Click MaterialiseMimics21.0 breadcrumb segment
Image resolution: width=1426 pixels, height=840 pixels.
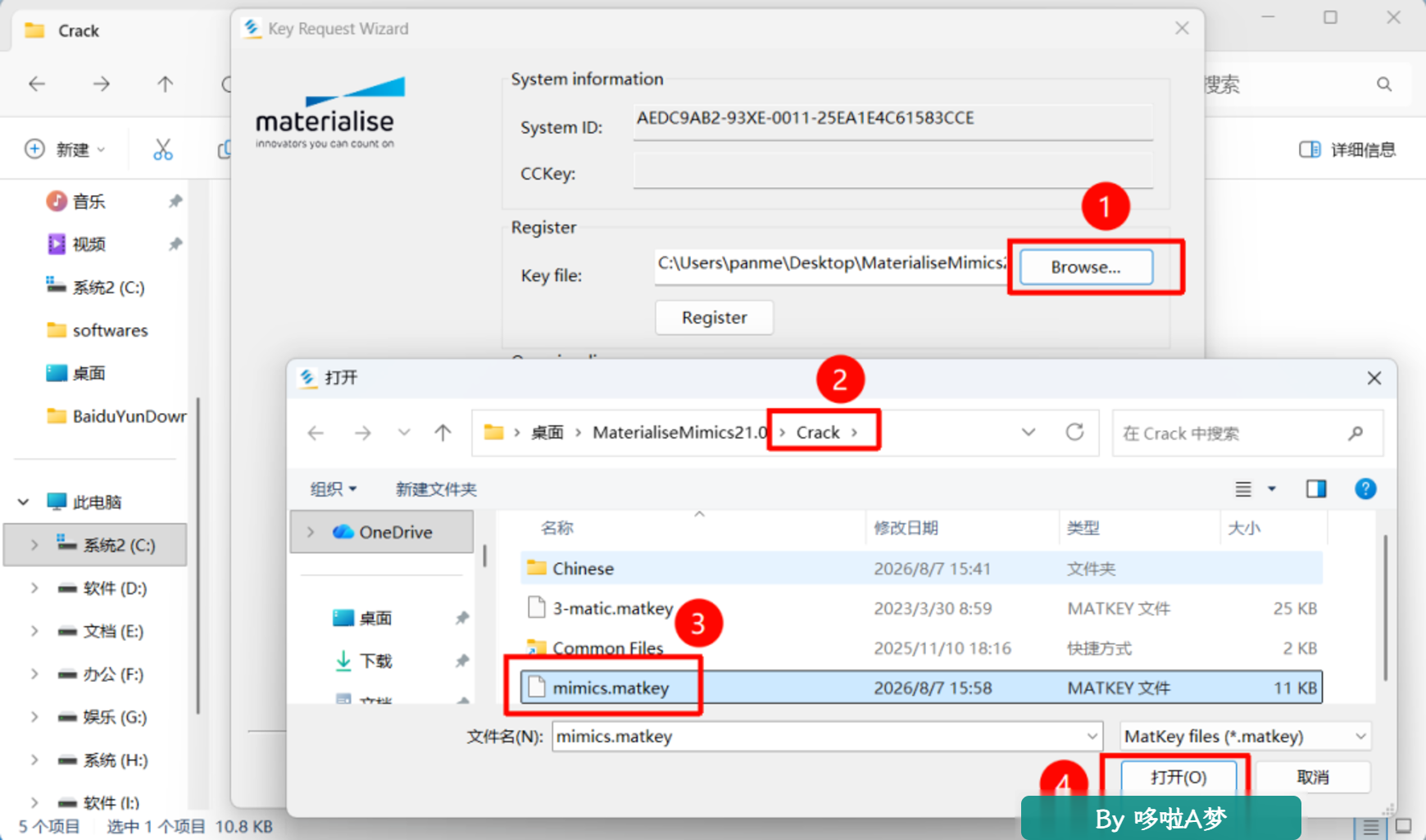click(679, 433)
